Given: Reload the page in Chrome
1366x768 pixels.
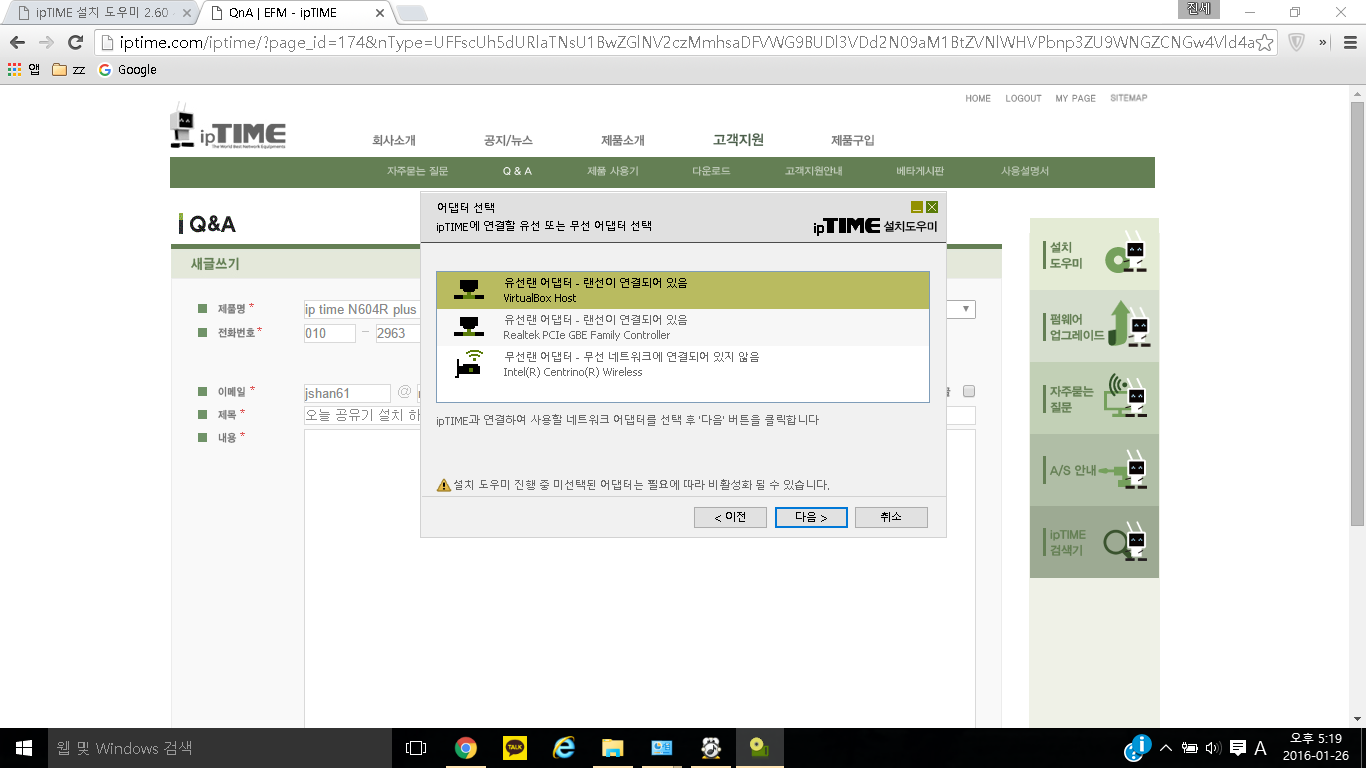Looking at the screenshot, I should click(x=75, y=42).
